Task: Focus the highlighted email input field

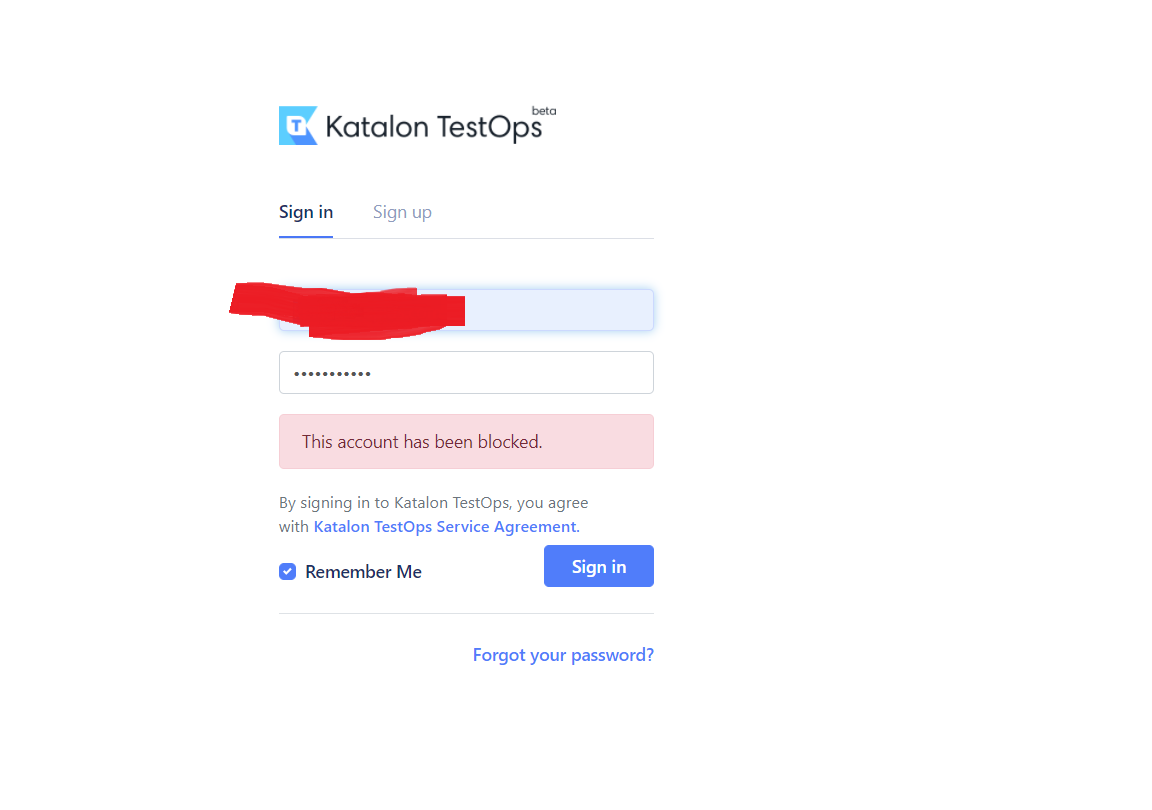Action: point(467,309)
